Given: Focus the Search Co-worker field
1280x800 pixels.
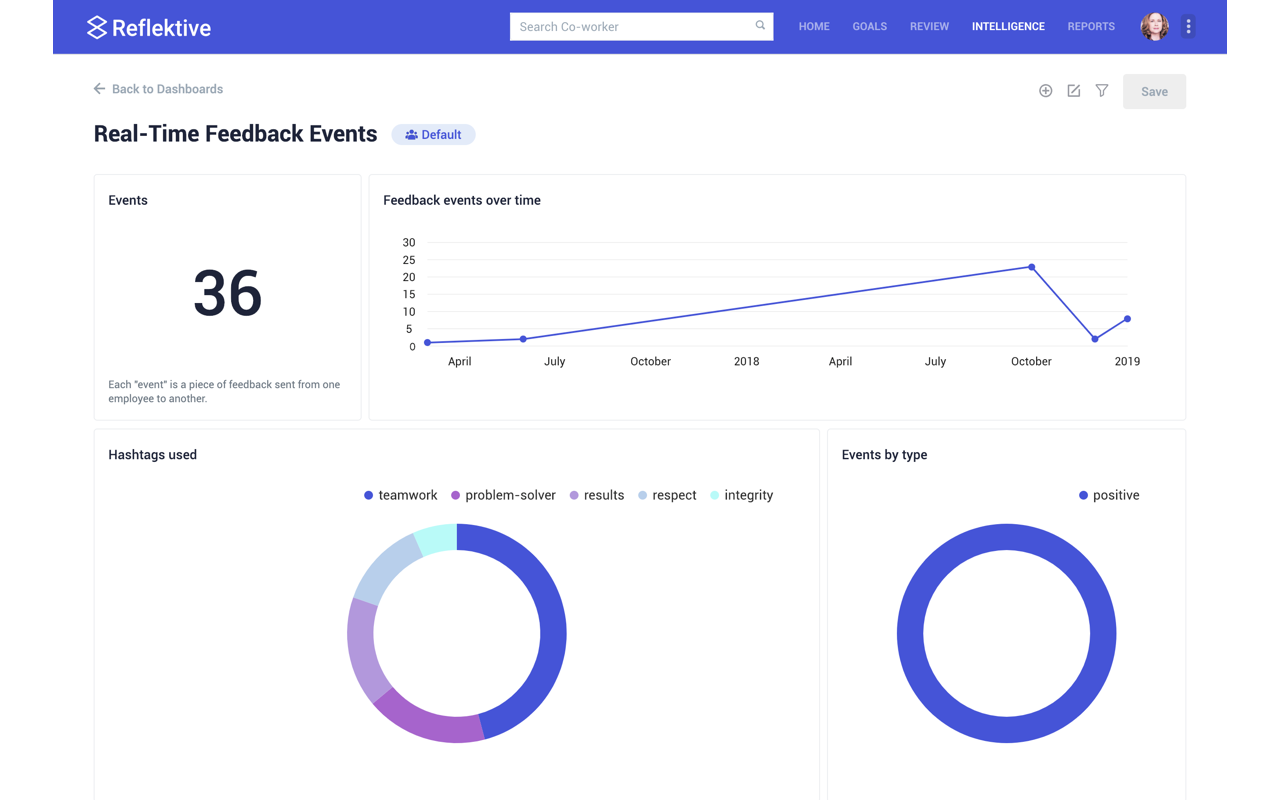Looking at the screenshot, I should [630, 27].
